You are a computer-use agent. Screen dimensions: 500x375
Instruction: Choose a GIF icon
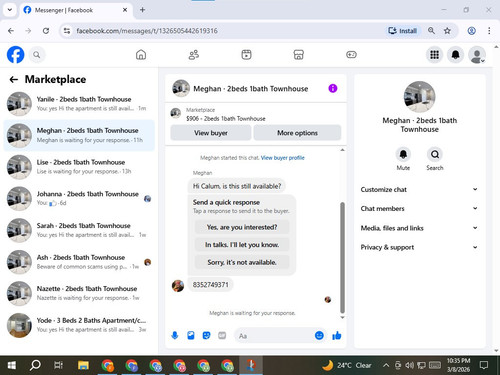click(x=222, y=335)
